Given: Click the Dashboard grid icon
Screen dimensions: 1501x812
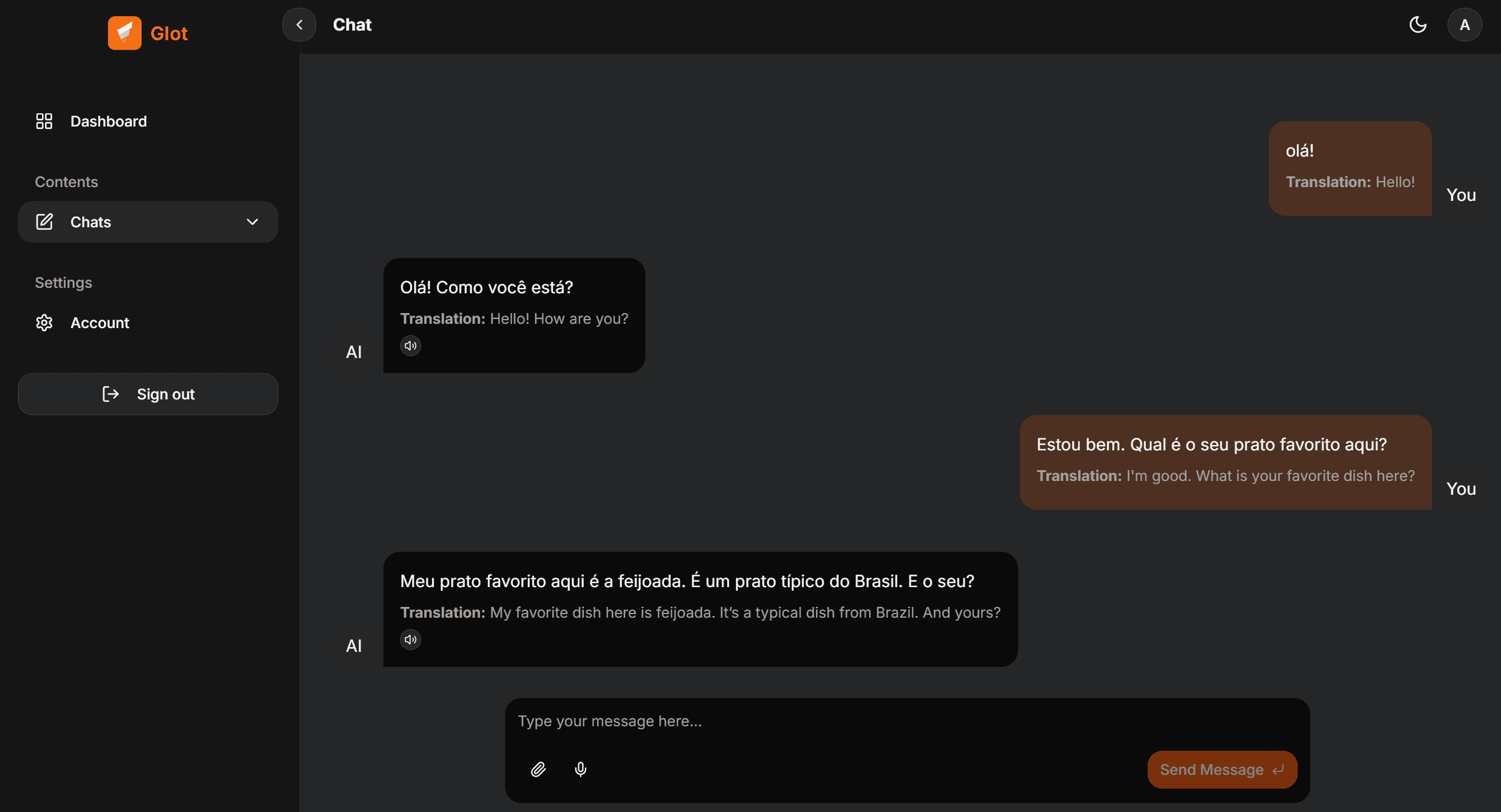Looking at the screenshot, I should [x=44, y=121].
